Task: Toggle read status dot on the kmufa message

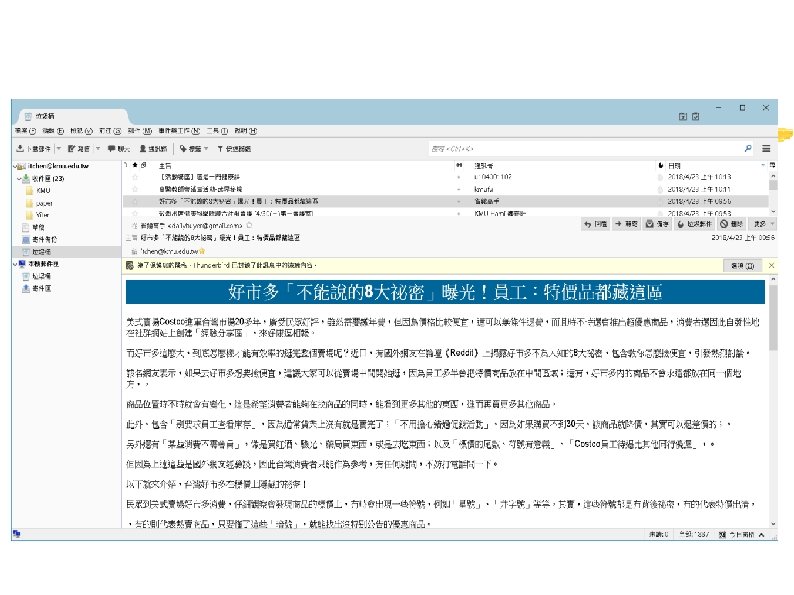Action: coord(459,189)
